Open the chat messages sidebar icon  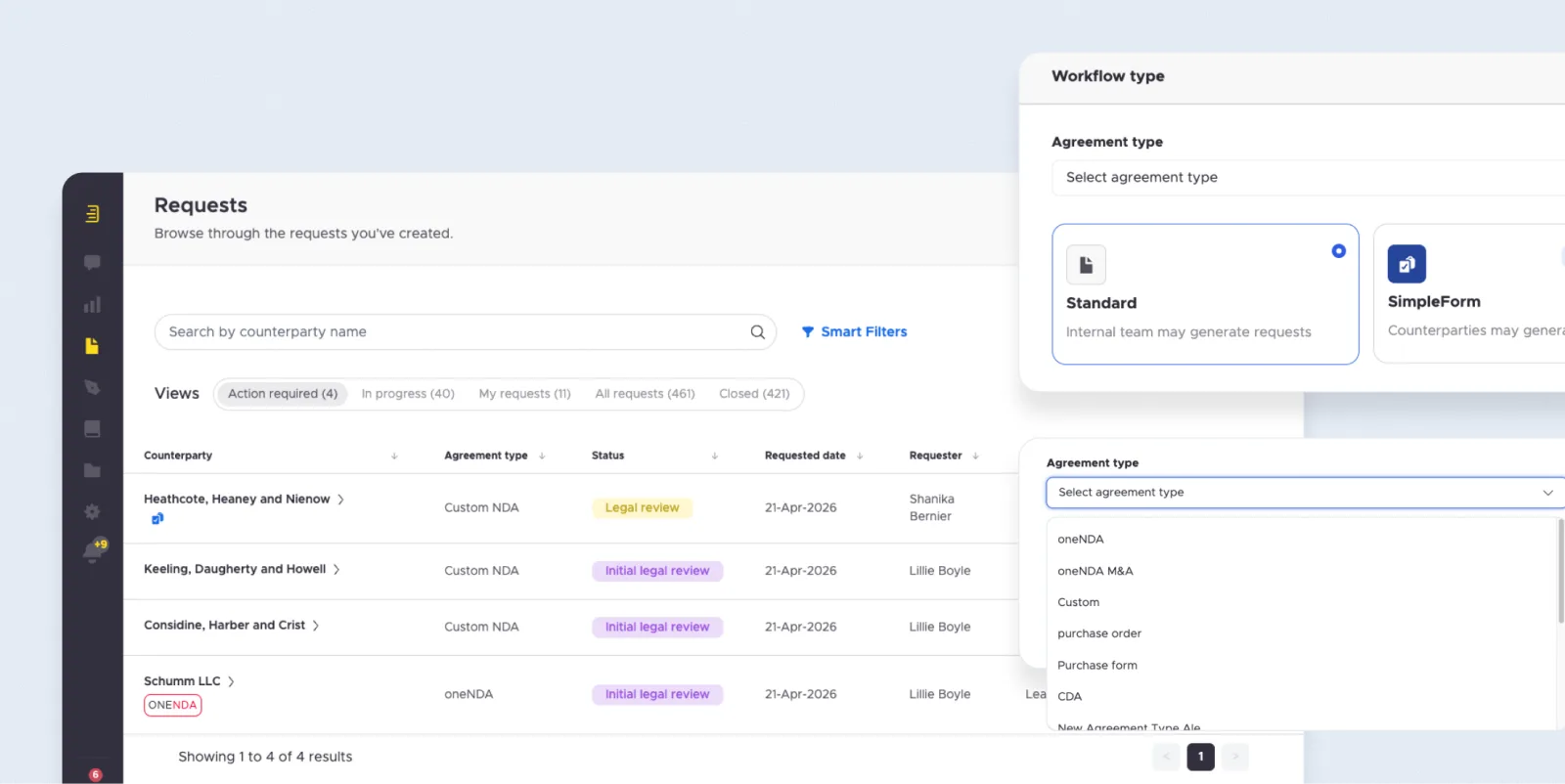(x=92, y=262)
